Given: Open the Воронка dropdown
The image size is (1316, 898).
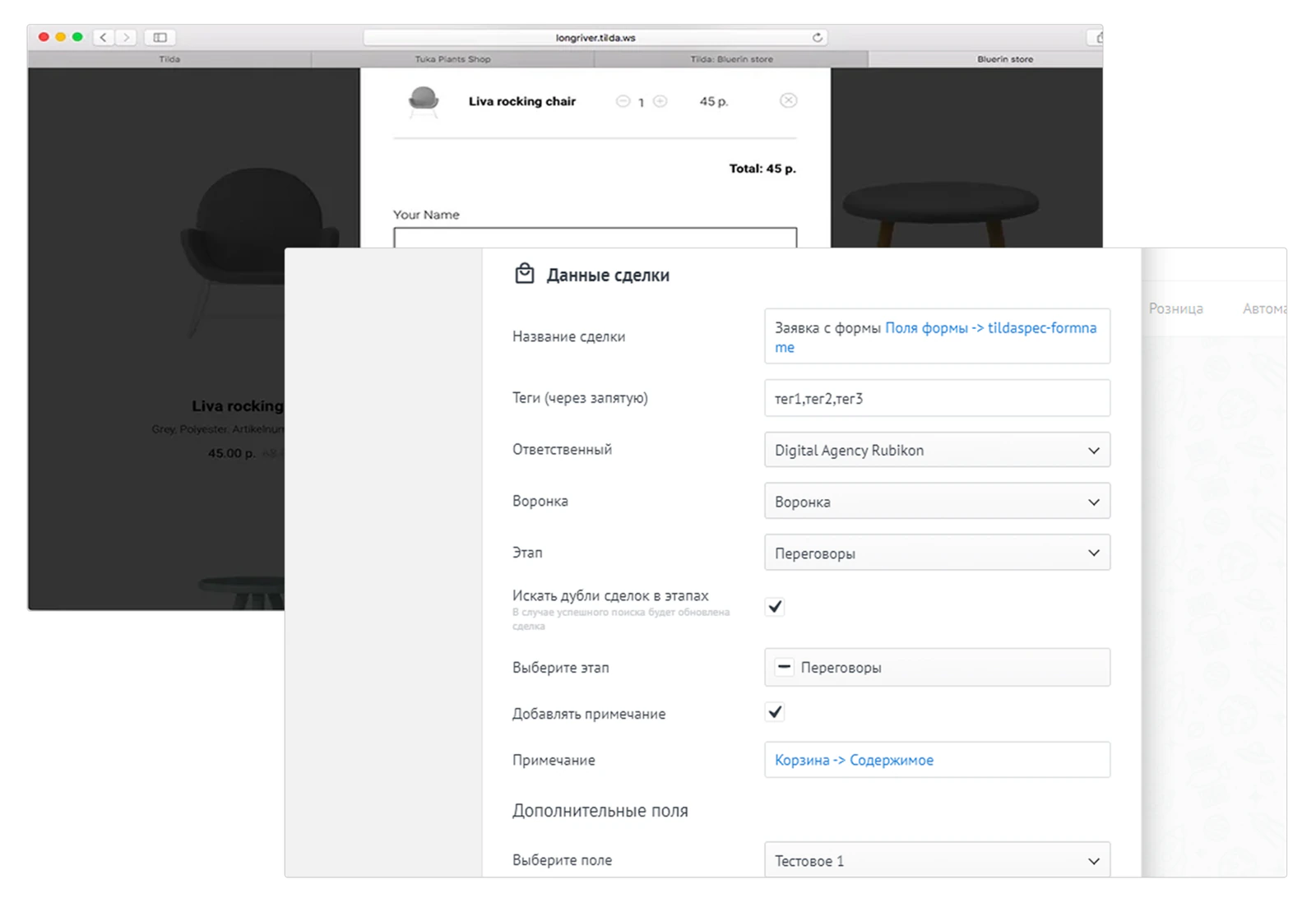Looking at the screenshot, I should click(x=937, y=502).
